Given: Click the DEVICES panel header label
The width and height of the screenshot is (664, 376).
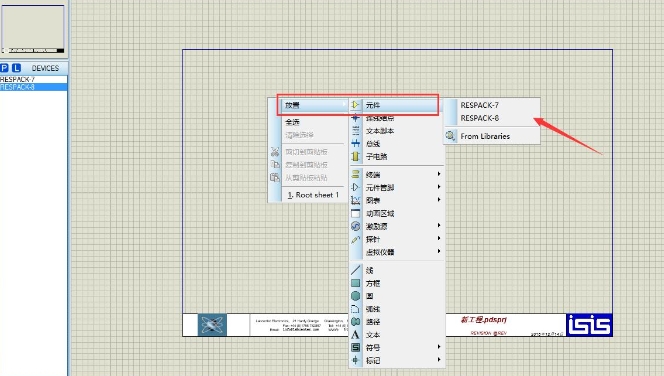Looking at the screenshot, I should 45,68.
